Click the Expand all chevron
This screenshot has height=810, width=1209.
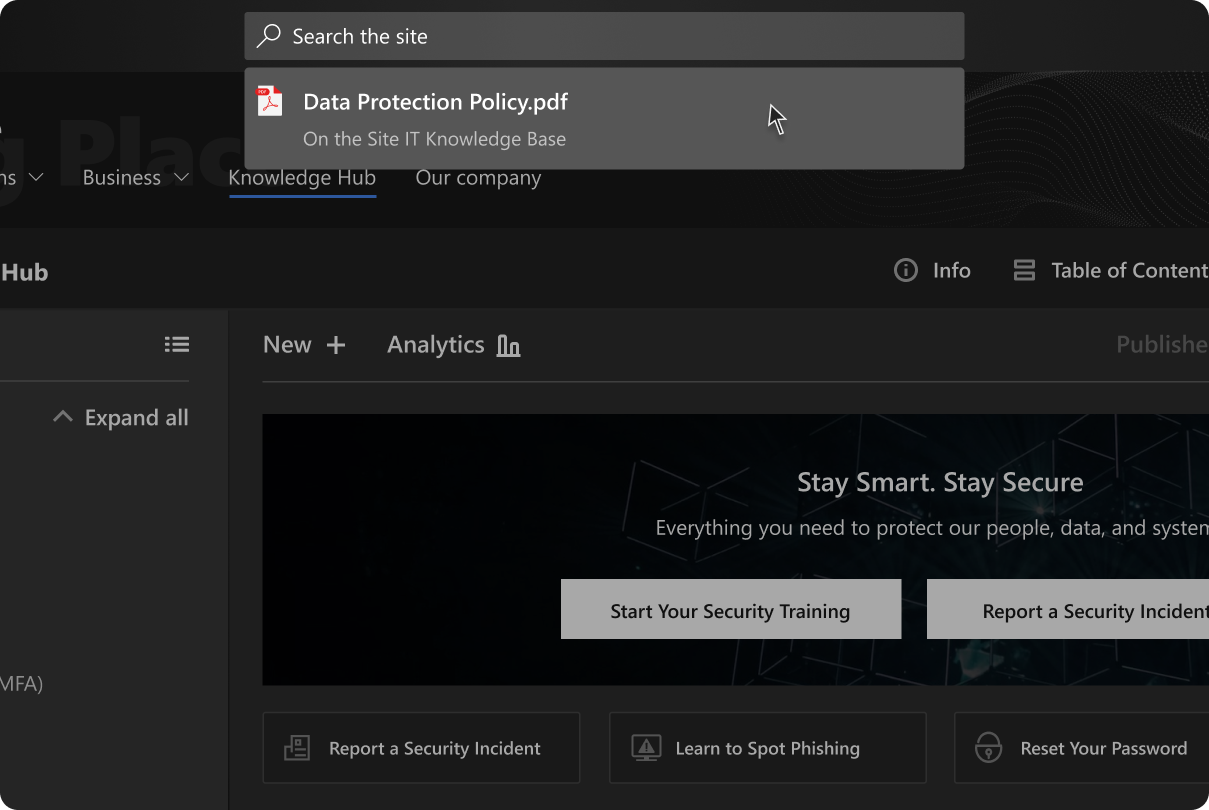(x=63, y=417)
